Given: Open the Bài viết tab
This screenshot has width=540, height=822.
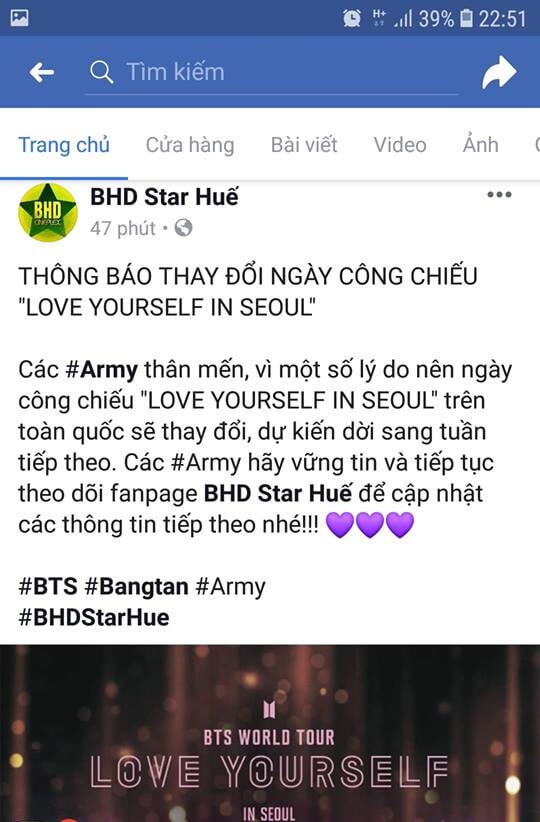Looking at the screenshot, I should 304,145.
